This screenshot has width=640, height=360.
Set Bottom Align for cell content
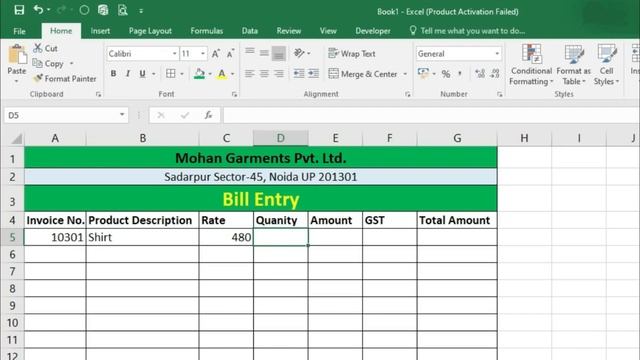[279, 53]
